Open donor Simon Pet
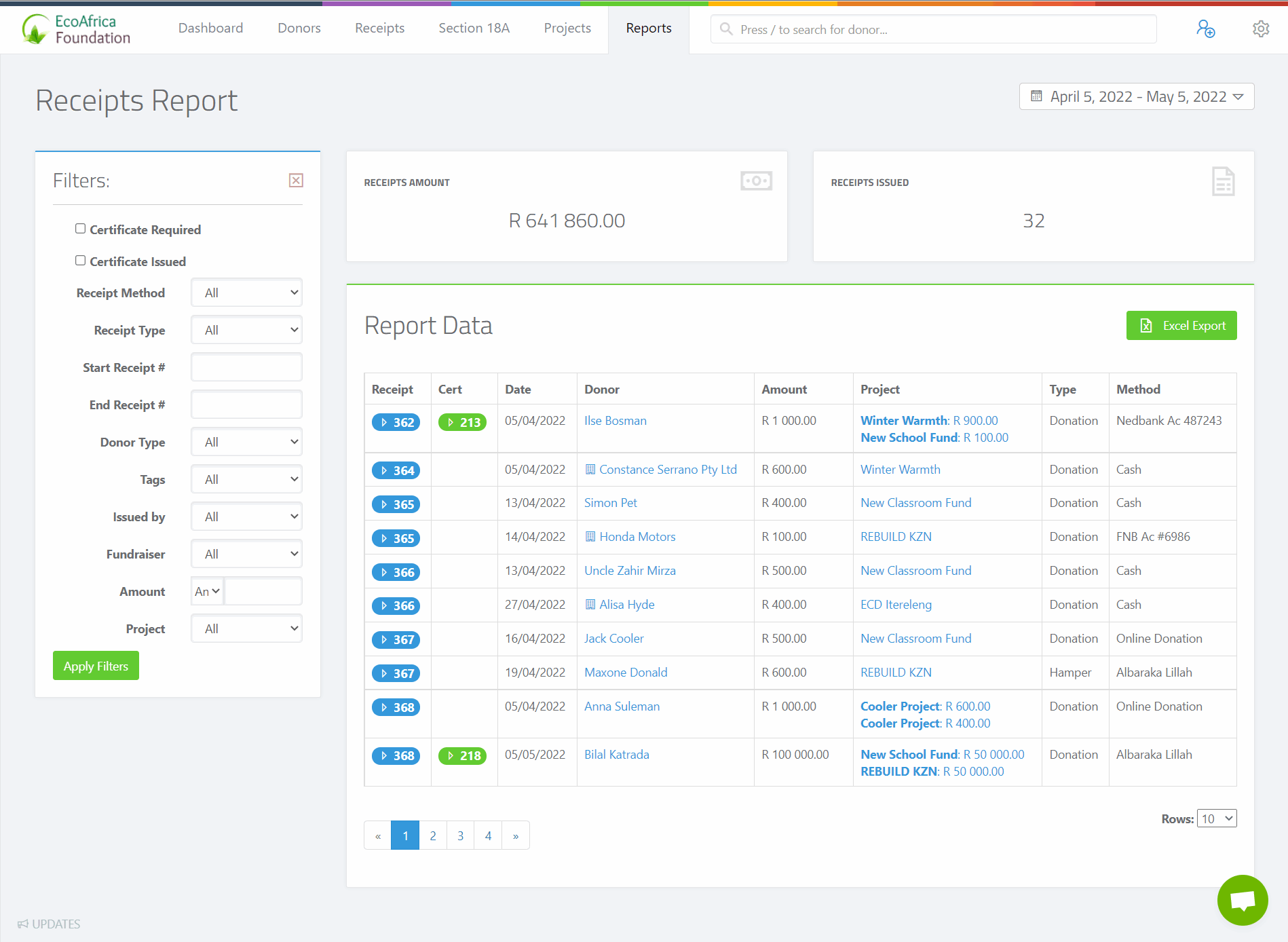The width and height of the screenshot is (1288, 942). tap(611, 503)
